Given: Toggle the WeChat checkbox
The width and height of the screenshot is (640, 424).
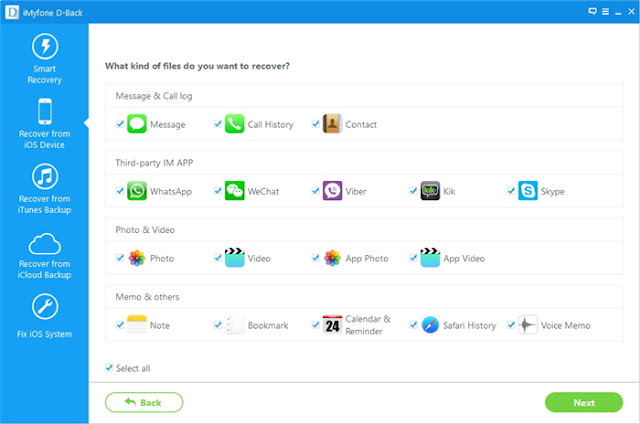Looking at the screenshot, I should [x=218, y=191].
